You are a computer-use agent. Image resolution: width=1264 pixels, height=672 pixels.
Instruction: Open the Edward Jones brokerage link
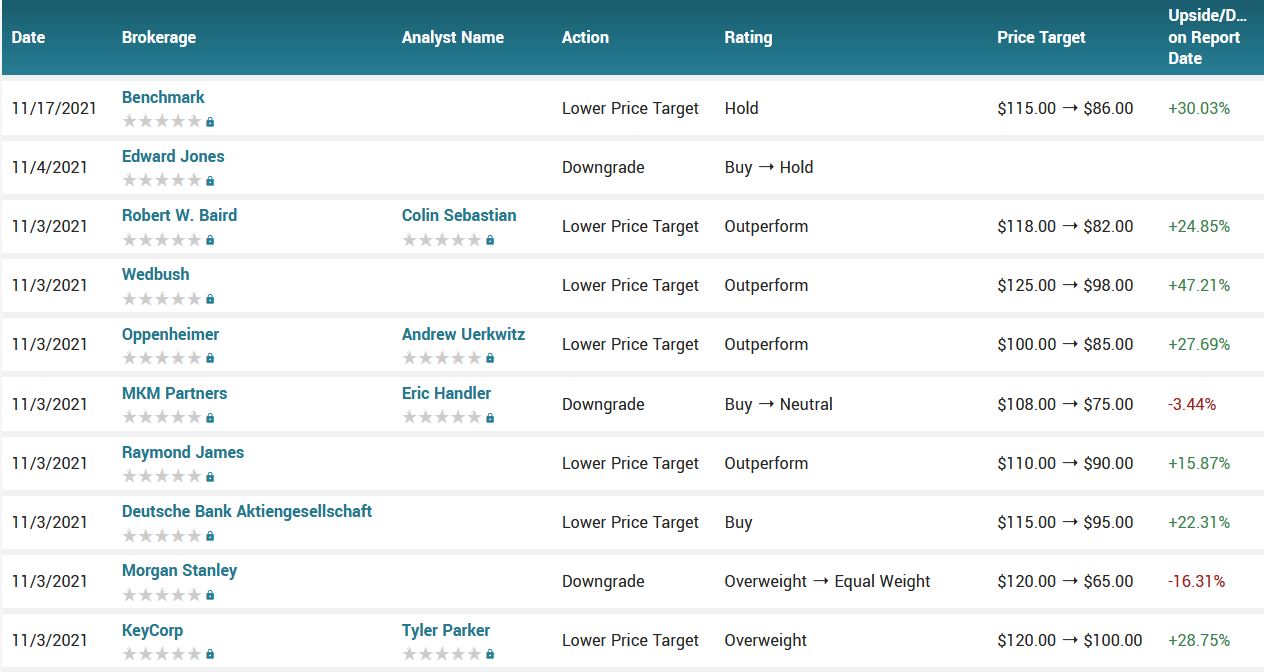click(173, 156)
